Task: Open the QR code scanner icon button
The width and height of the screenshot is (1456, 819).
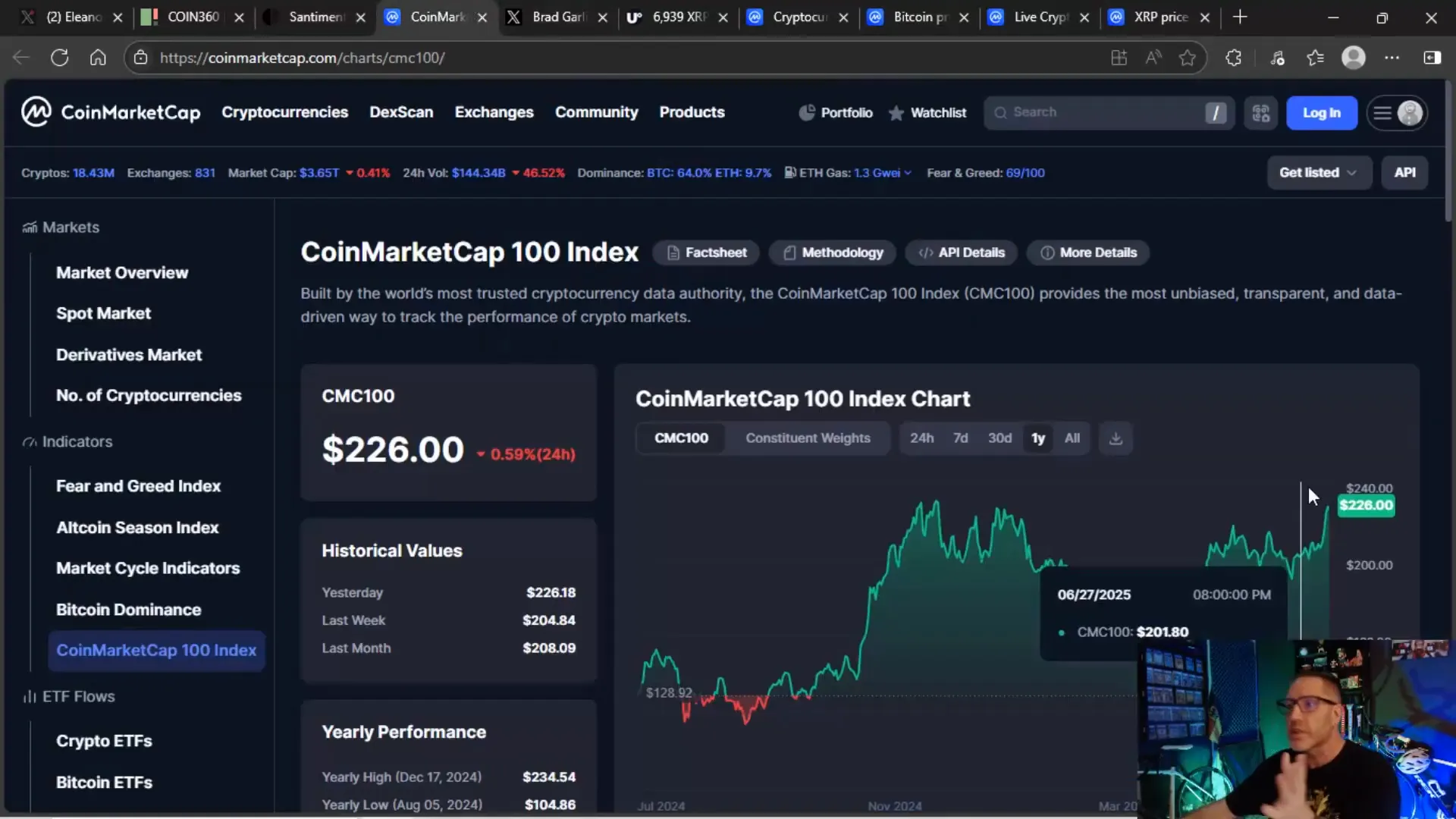Action: tap(1261, 113)
